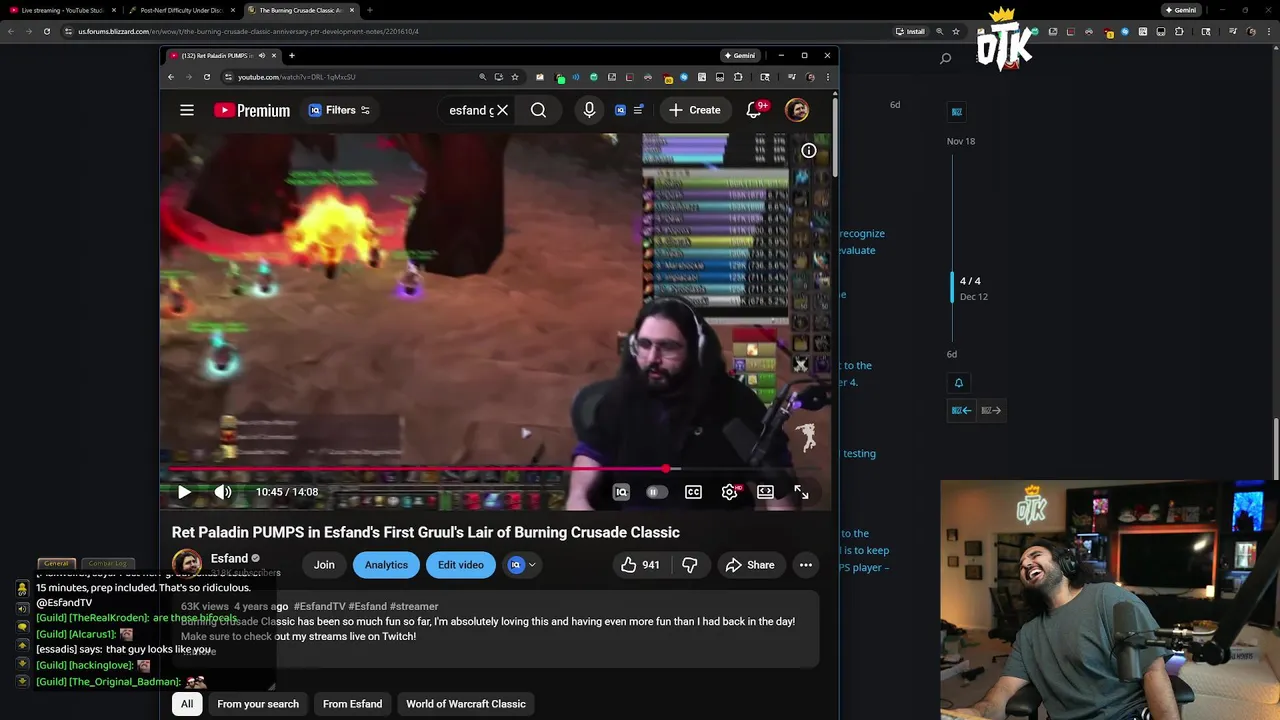Image resolution: width=1280 pixels, height=720 pixels.
Task: Reload the YouTube page in front window
Action: pyautogui.click(x=207, y=77)
